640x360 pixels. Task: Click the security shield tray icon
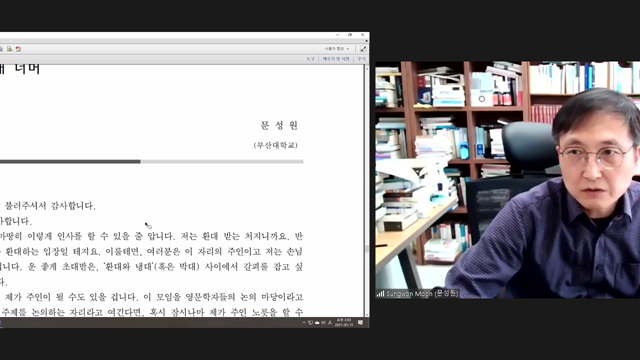tap(311, 323)
